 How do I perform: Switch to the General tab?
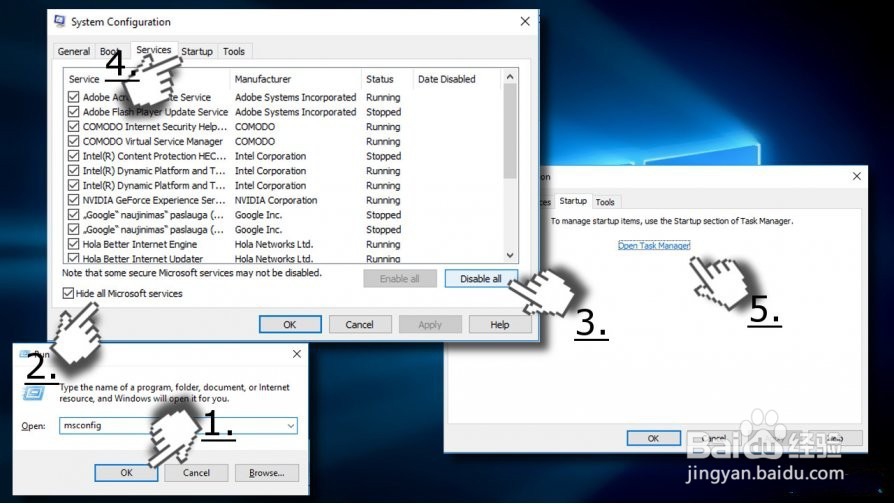coord(74,51)
